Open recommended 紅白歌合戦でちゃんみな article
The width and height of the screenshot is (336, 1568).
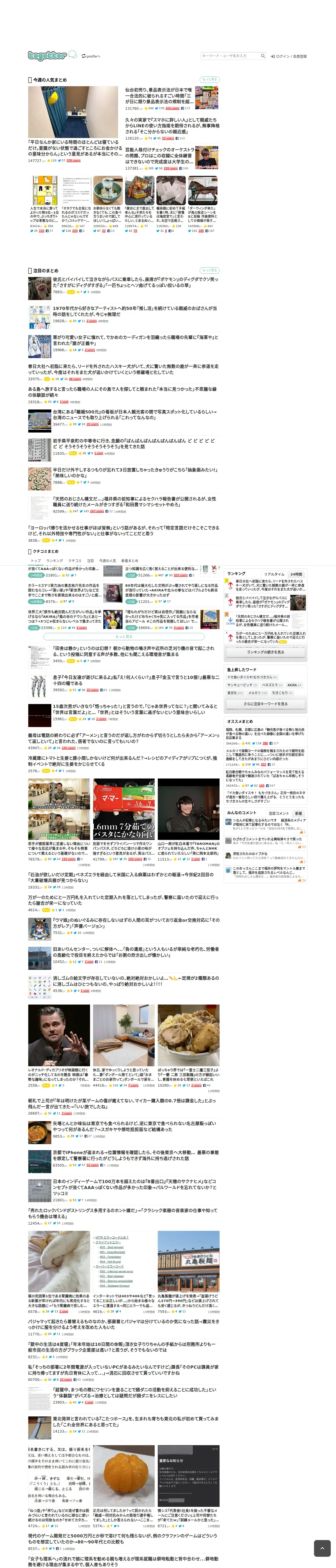(265, 776)
